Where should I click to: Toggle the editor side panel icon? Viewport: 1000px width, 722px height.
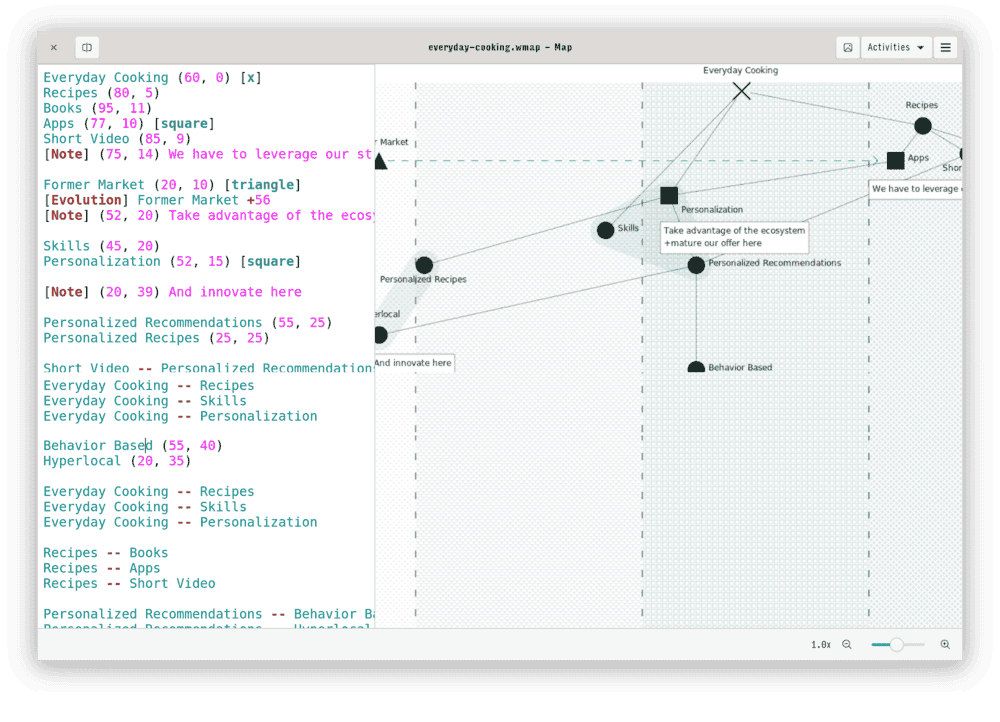87,47
